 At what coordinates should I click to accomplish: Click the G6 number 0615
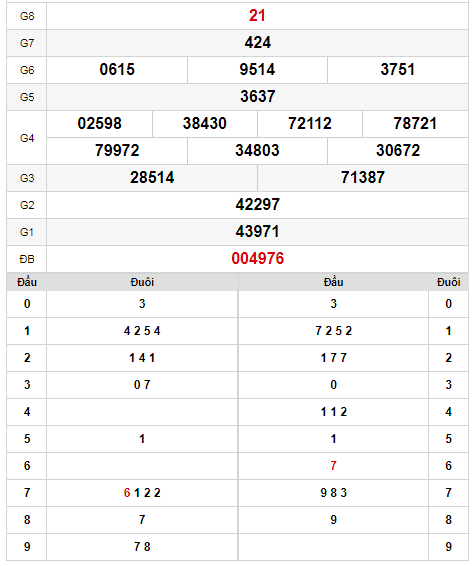pyautogui.click(x=117, y=70)
